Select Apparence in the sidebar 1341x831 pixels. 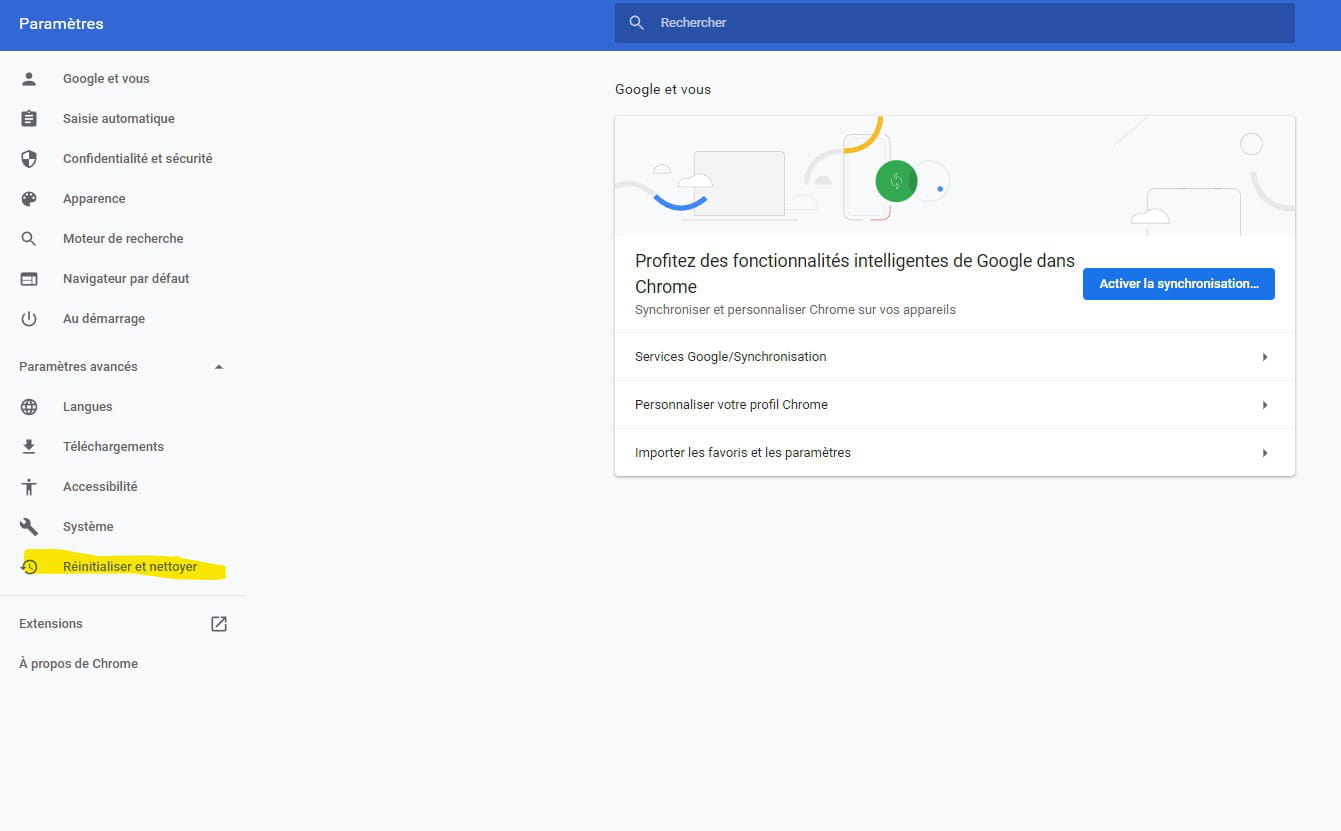pos(94,199)
